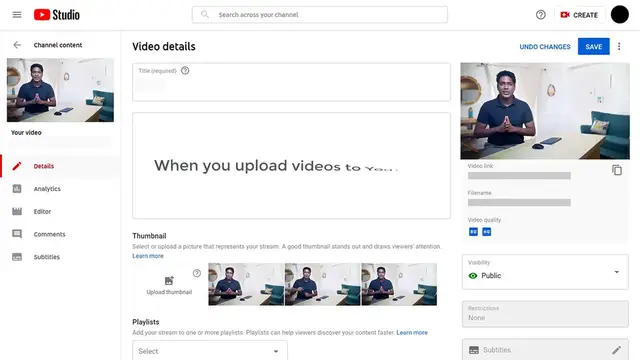Click the Editor clapperboard icon
The height and width of the screenshot is (360, 640).
[x=17, y=211]
